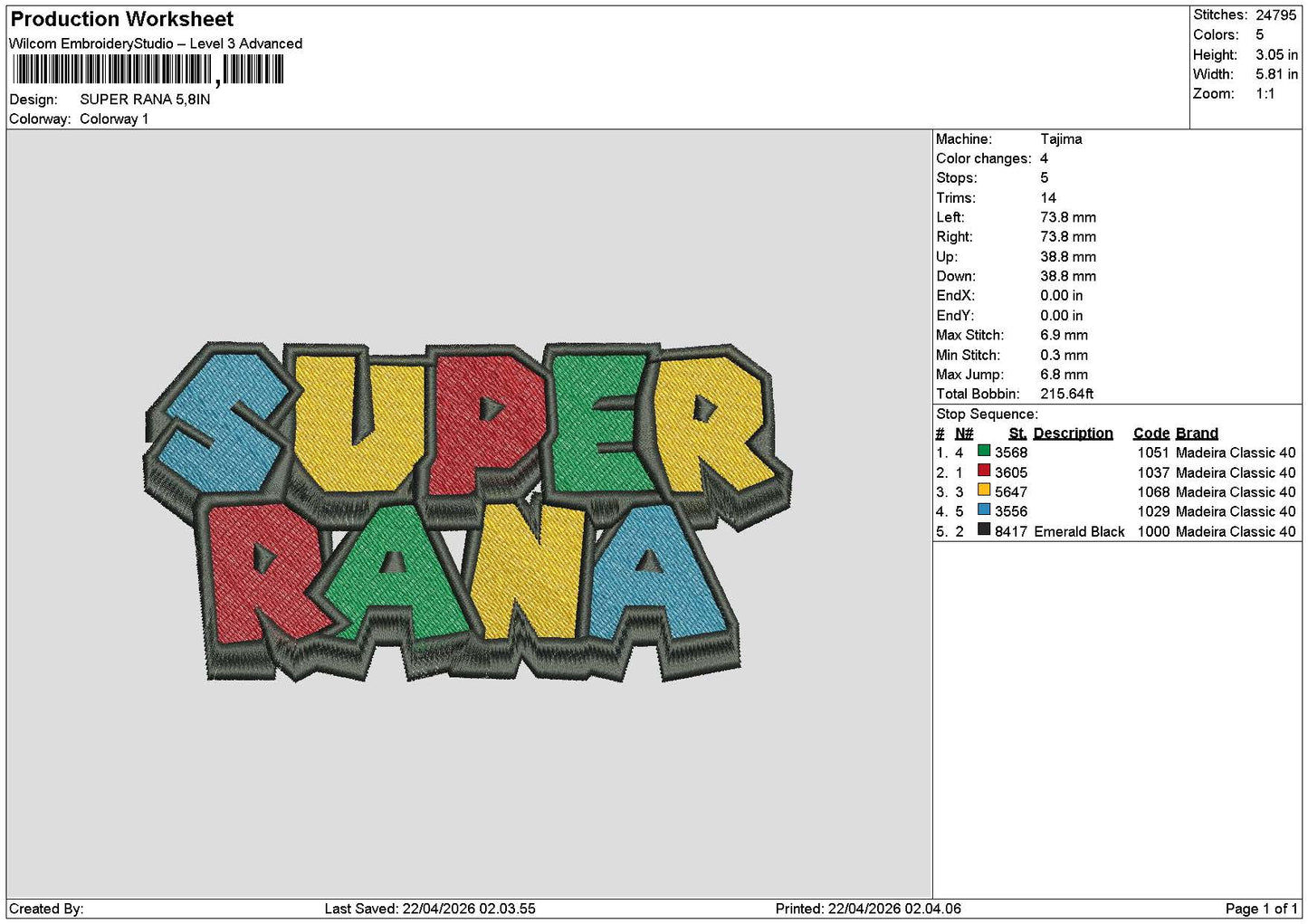1308x924 pixels.
Task: Click the 'Brand' column header
Action: pos(1197,433)
